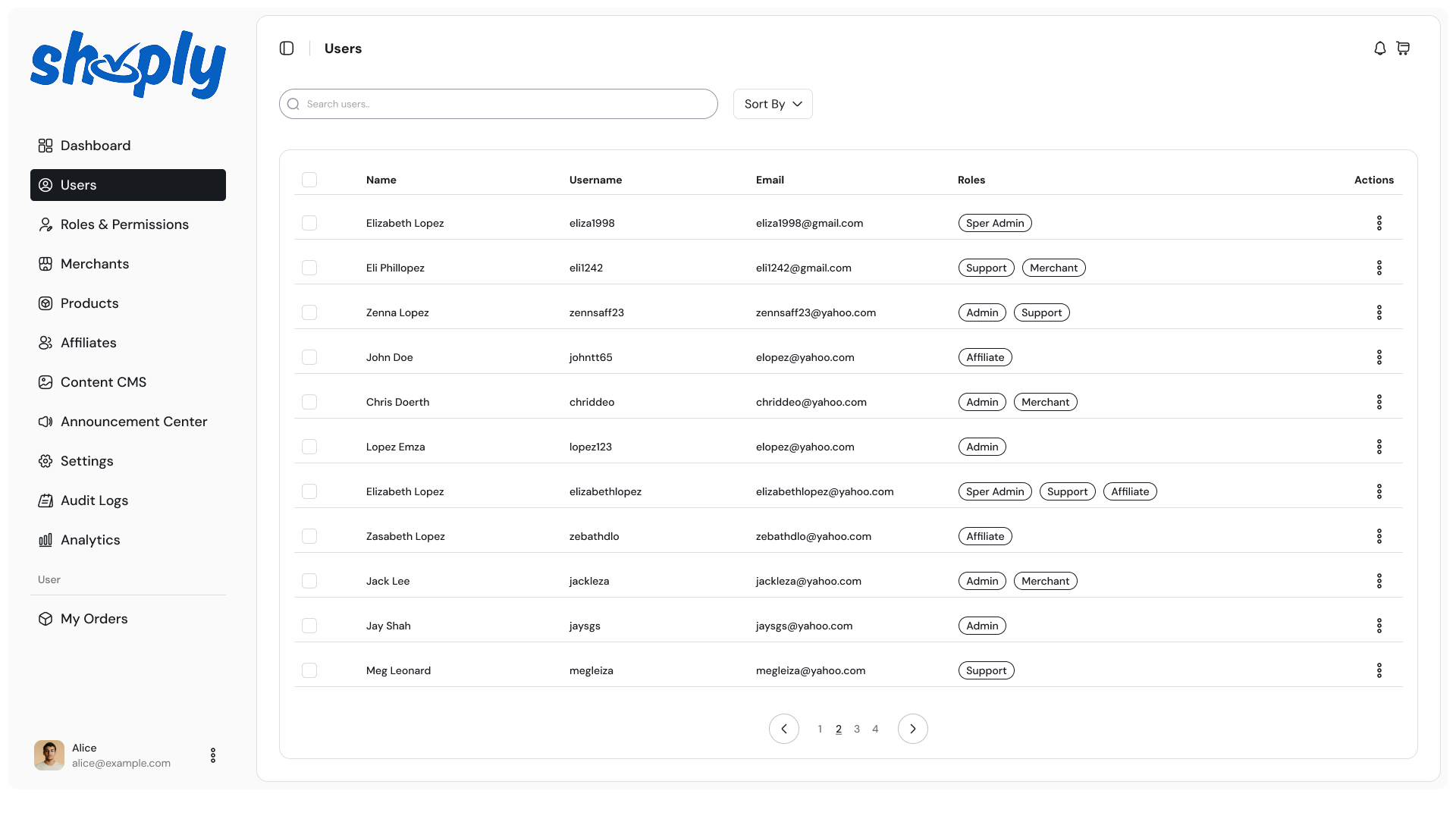Screen dimensions: 1456x819
Task: Select current page 2
Action: coord(839,729)
